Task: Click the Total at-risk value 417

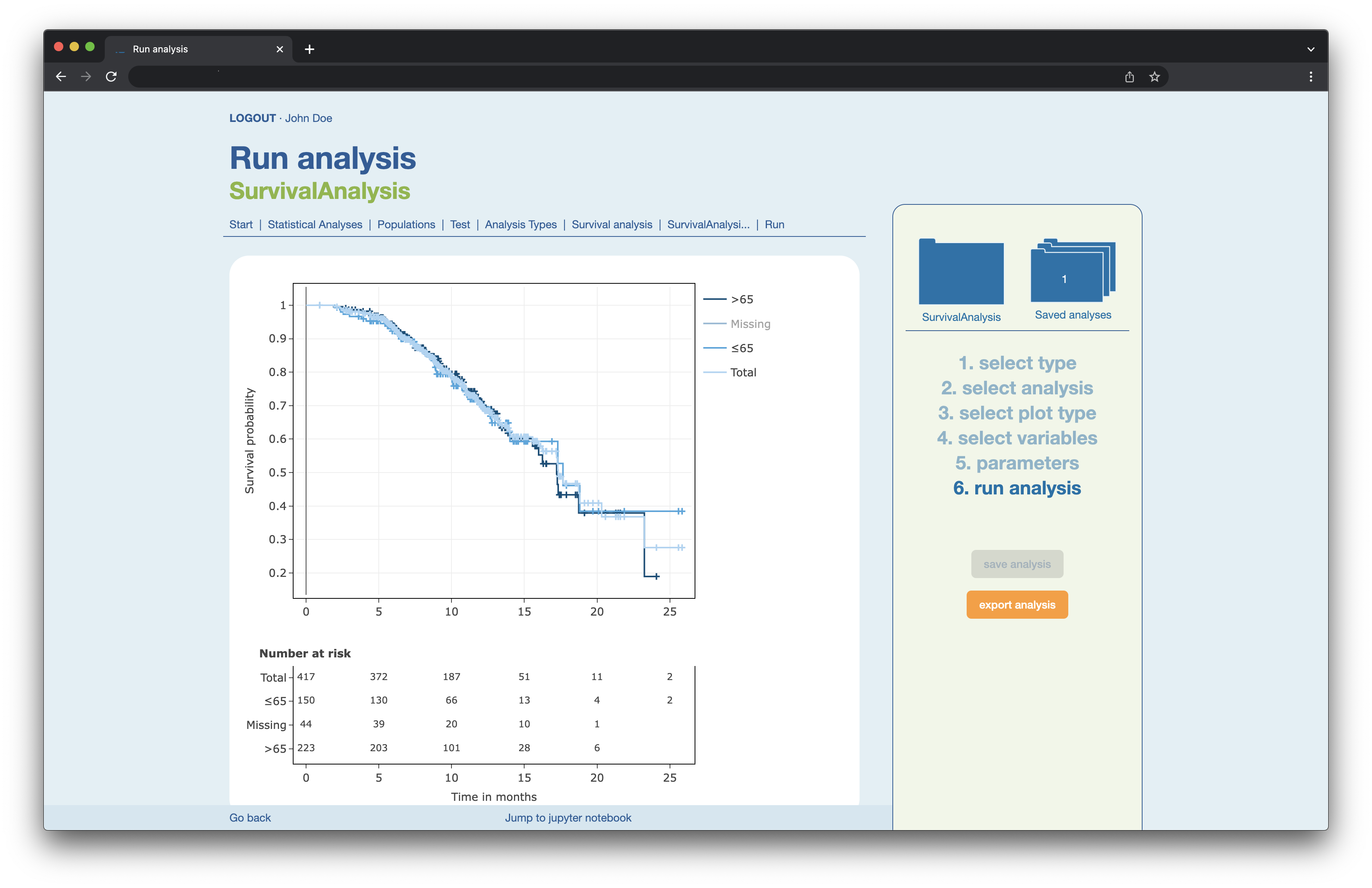Action: point(306,677)
